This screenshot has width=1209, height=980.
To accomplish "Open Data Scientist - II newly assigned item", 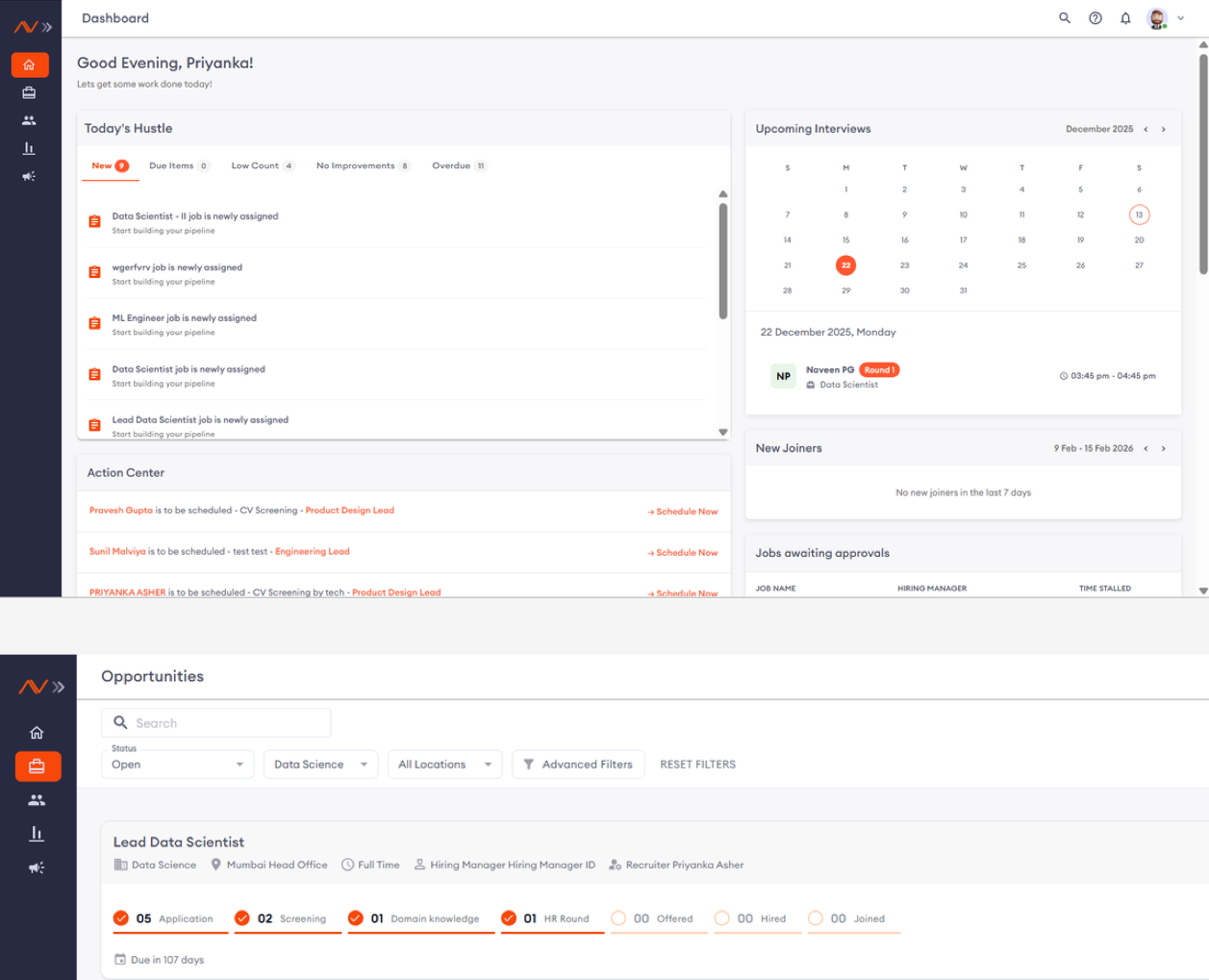I will [x=396, y=222].
